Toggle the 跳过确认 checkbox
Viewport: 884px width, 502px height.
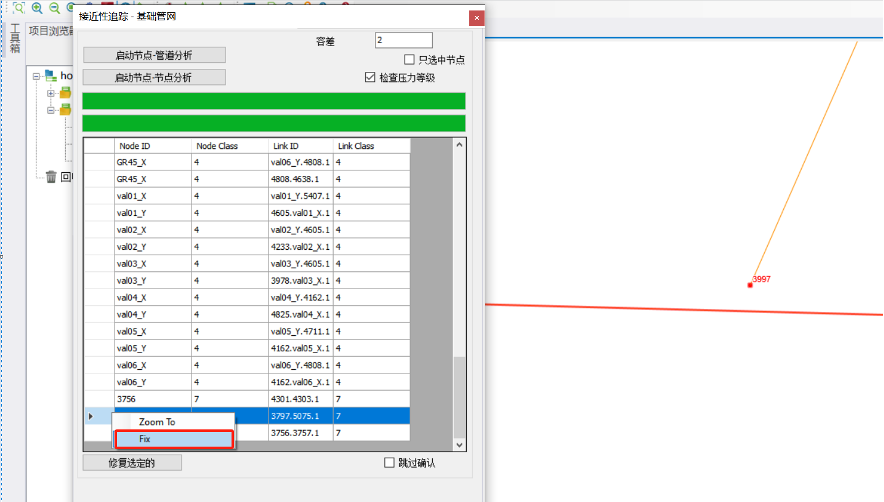coord(390,463)
